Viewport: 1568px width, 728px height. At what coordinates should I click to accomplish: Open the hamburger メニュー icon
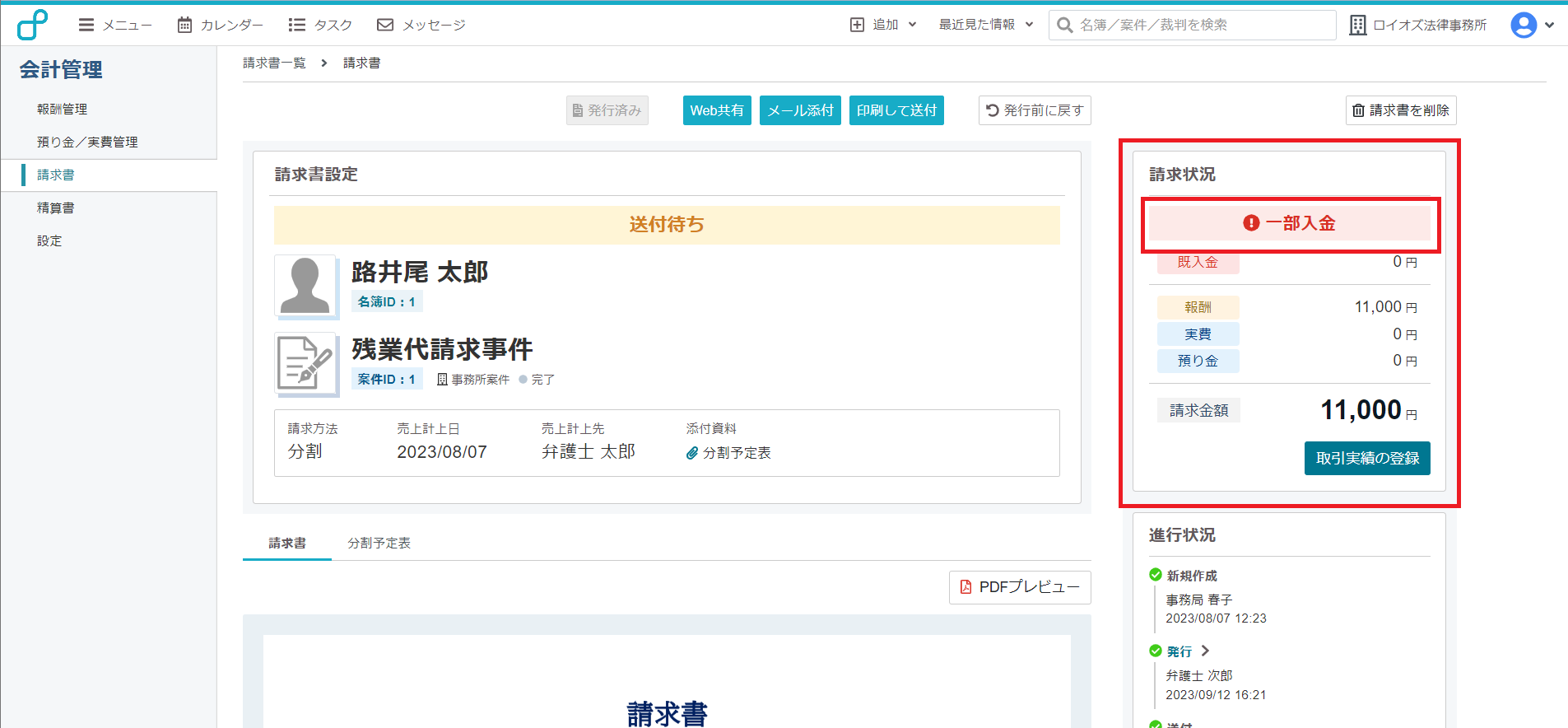point(86,25)
